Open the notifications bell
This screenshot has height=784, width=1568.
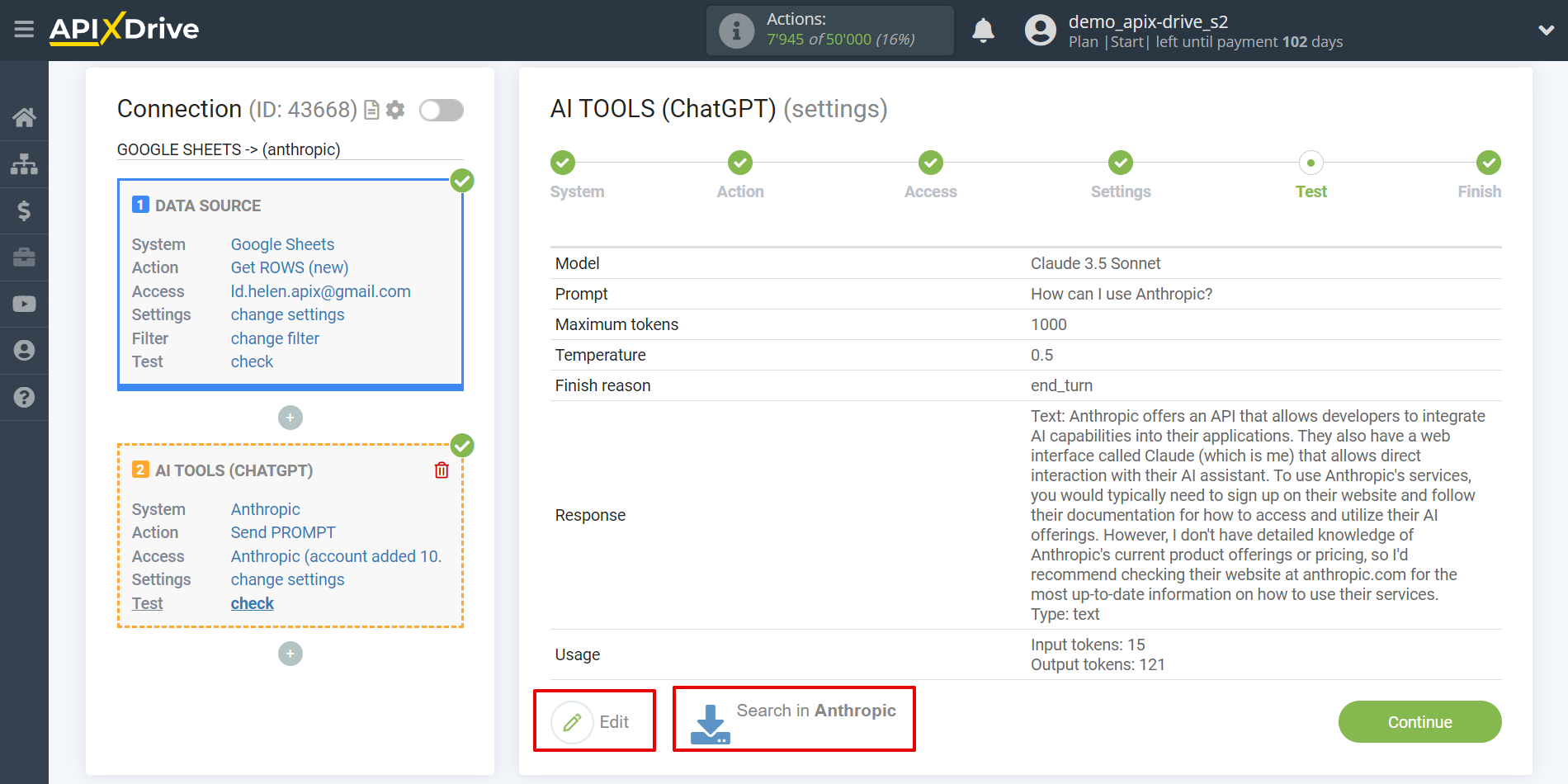[x=983, y=31]
